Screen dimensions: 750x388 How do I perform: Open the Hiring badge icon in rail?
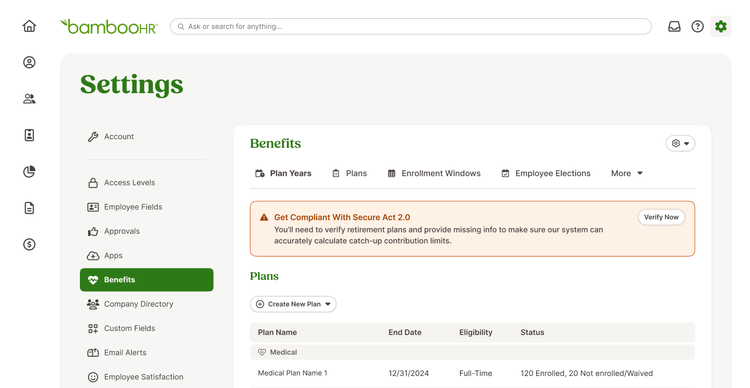pyautogui.click(x=29, y=135)
